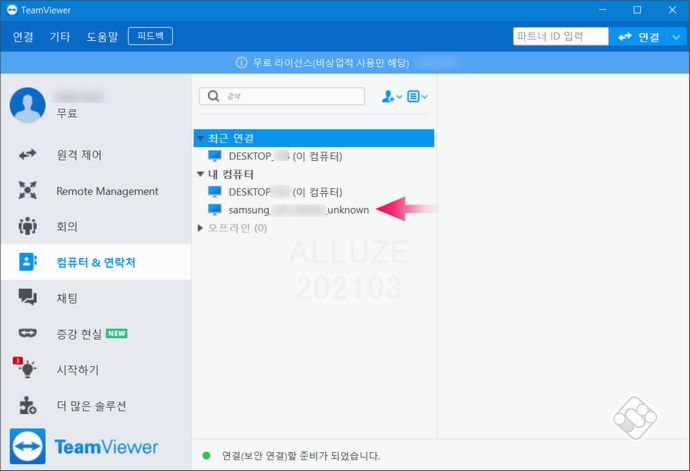Screen dimensions: 690x471
Task: Click the magnifier search icon
Action: 213,96
